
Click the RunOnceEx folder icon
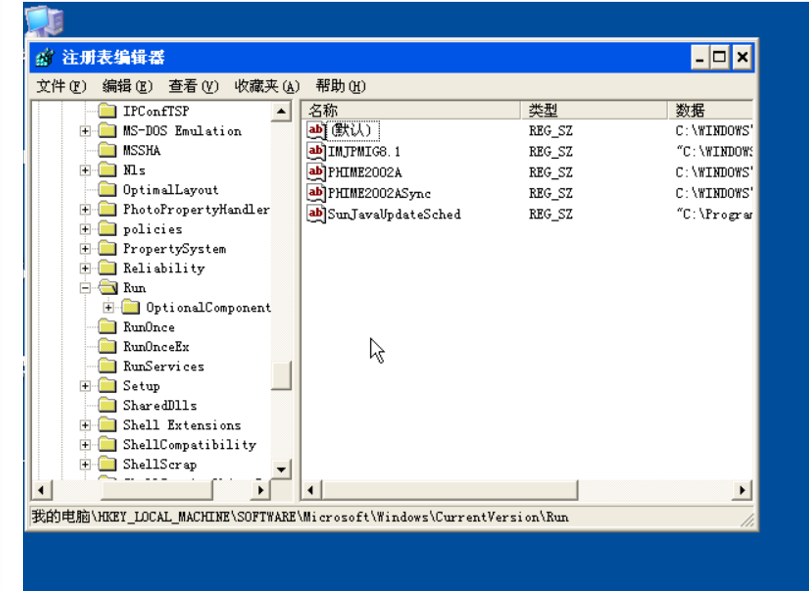(x=107, y=346)
